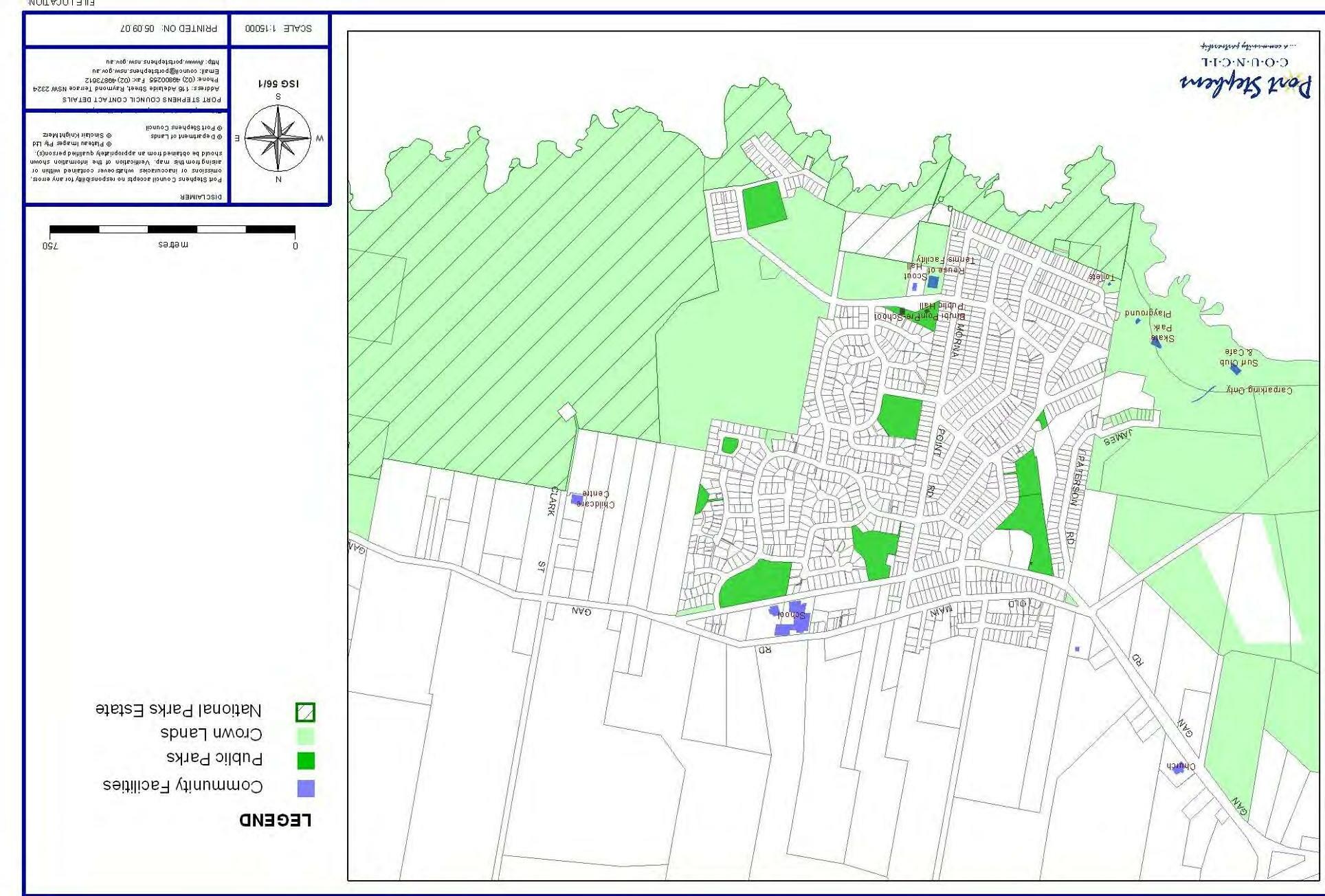Click the Tennis Facility blue building
The height and width of the screenshot is (896, 1325).
click(x=933, y=282)
